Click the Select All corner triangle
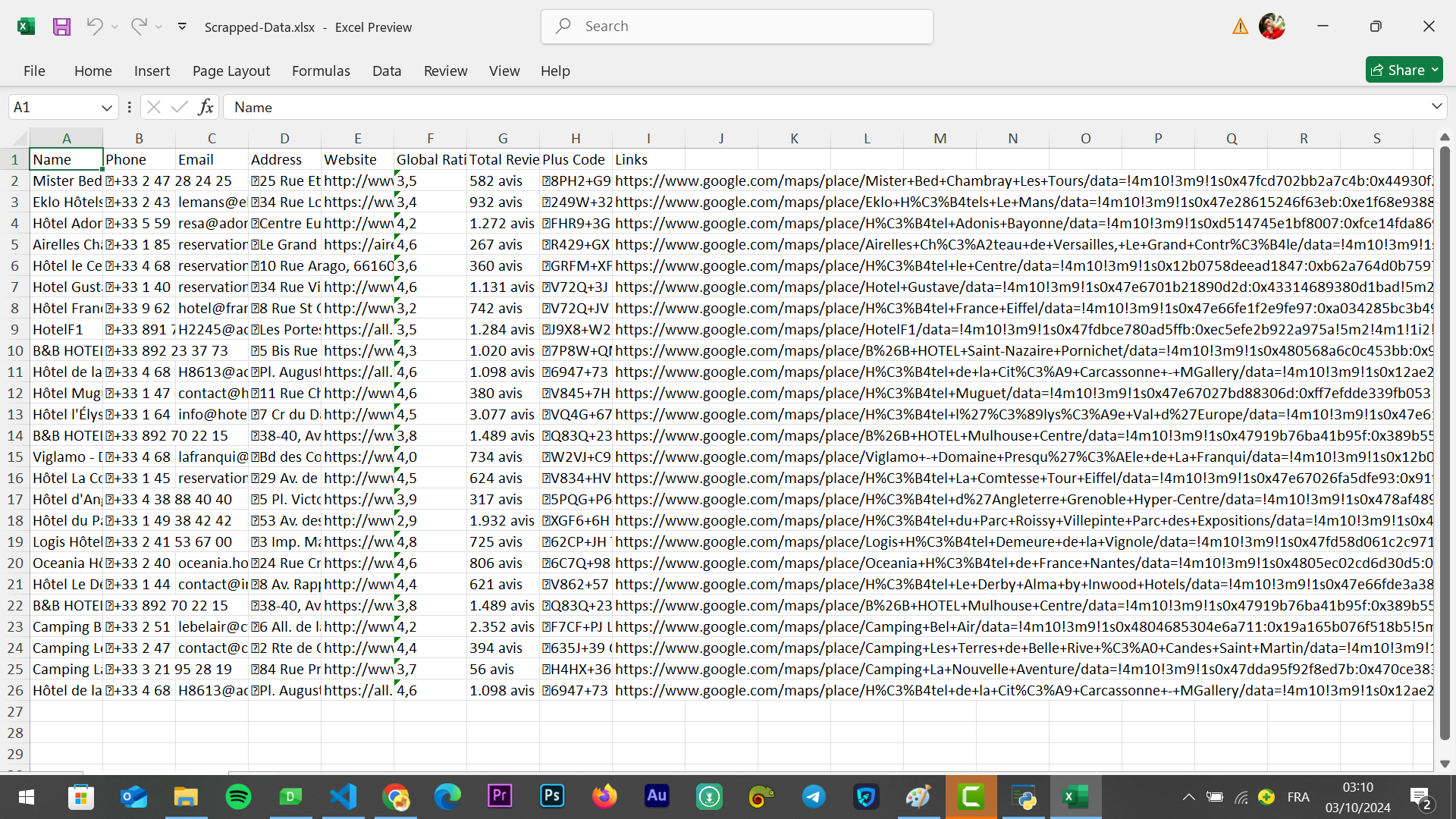1456x819 pixels. click(20, 139)
